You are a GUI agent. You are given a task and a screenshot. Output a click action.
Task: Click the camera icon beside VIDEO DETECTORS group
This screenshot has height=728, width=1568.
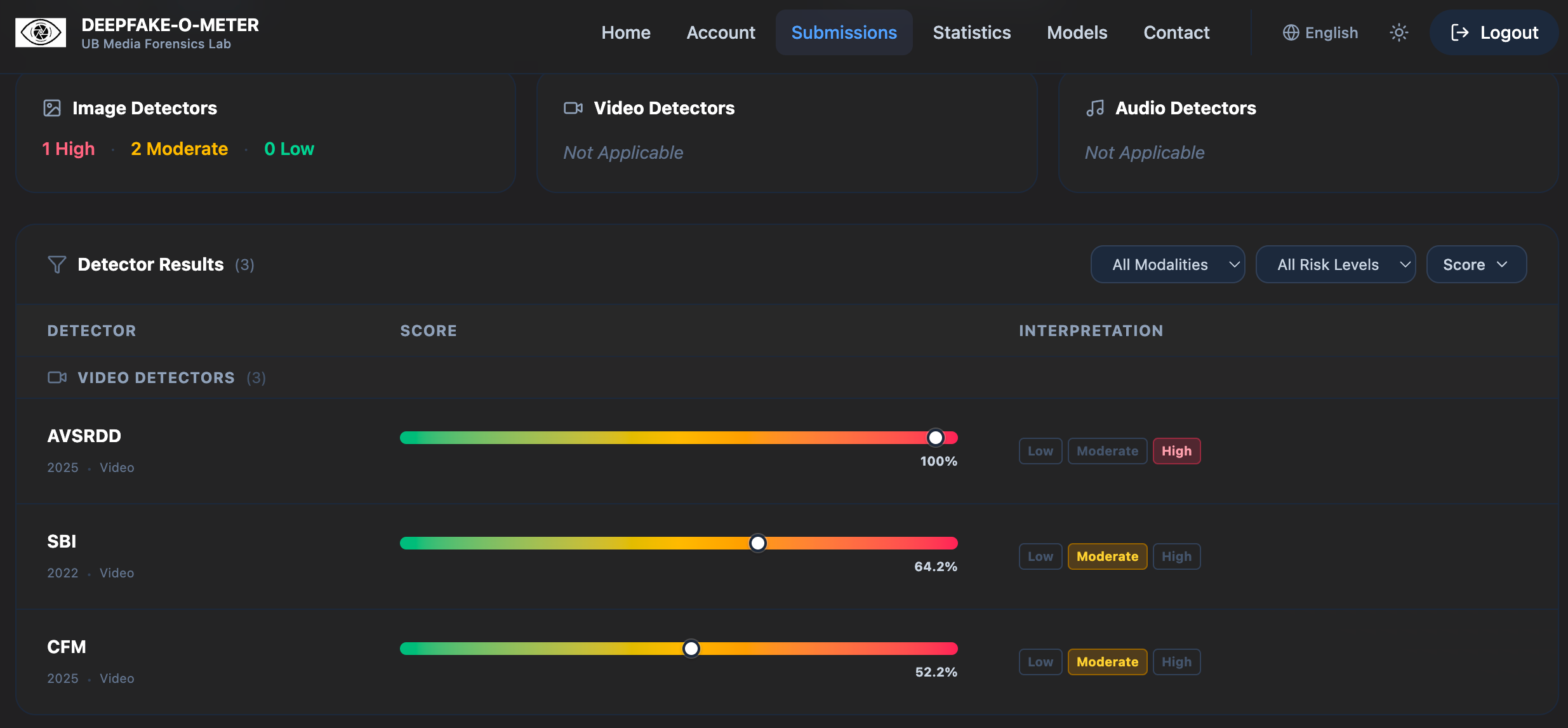57,377
